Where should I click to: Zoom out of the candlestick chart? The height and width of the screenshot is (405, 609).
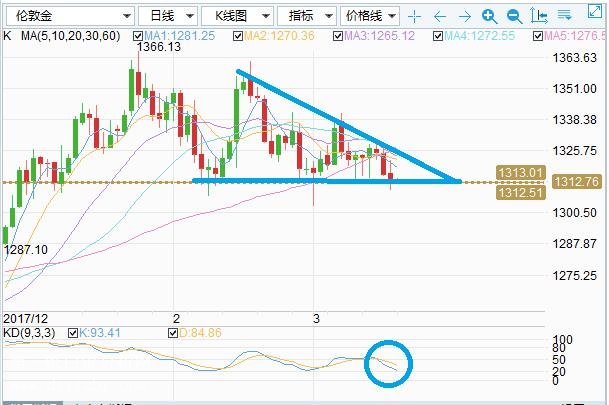coord(513,16)
